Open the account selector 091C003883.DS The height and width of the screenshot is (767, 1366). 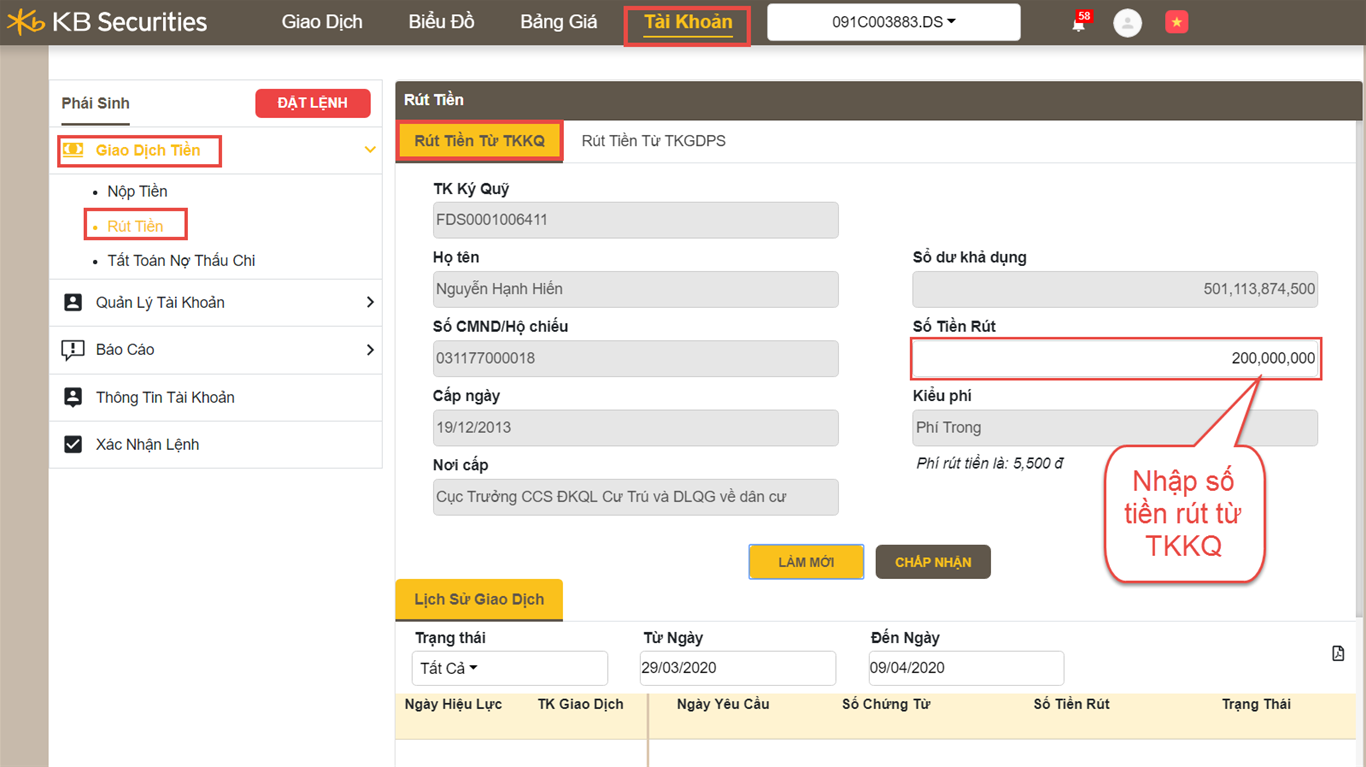tap(894, 22)
